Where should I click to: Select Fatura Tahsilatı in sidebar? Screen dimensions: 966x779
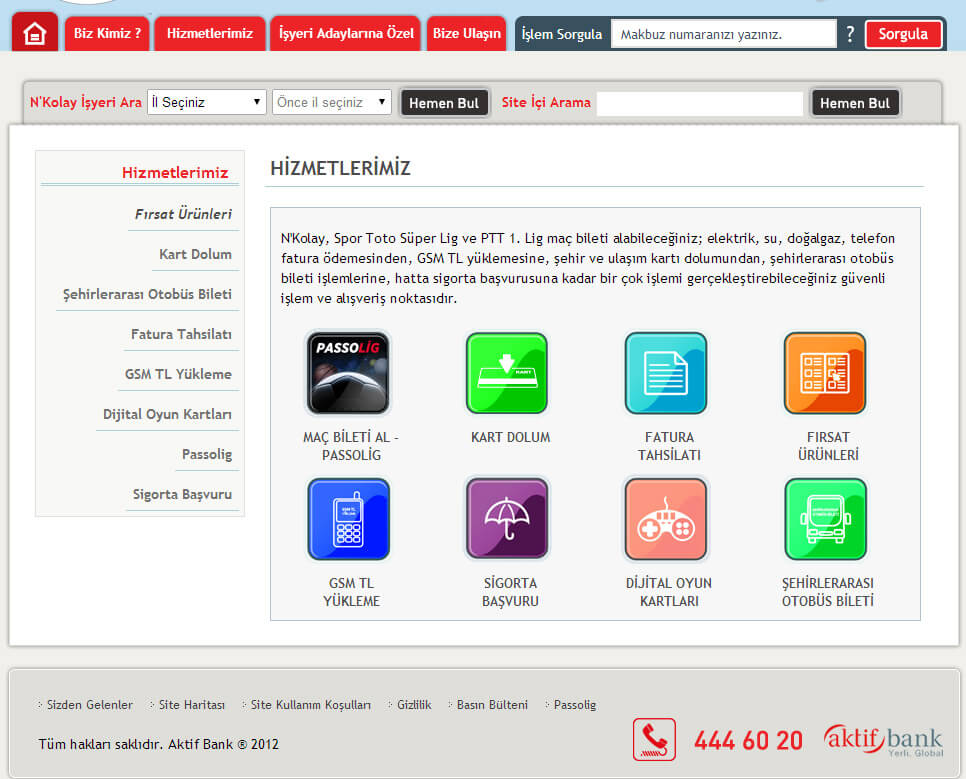[x=181, y=334]
